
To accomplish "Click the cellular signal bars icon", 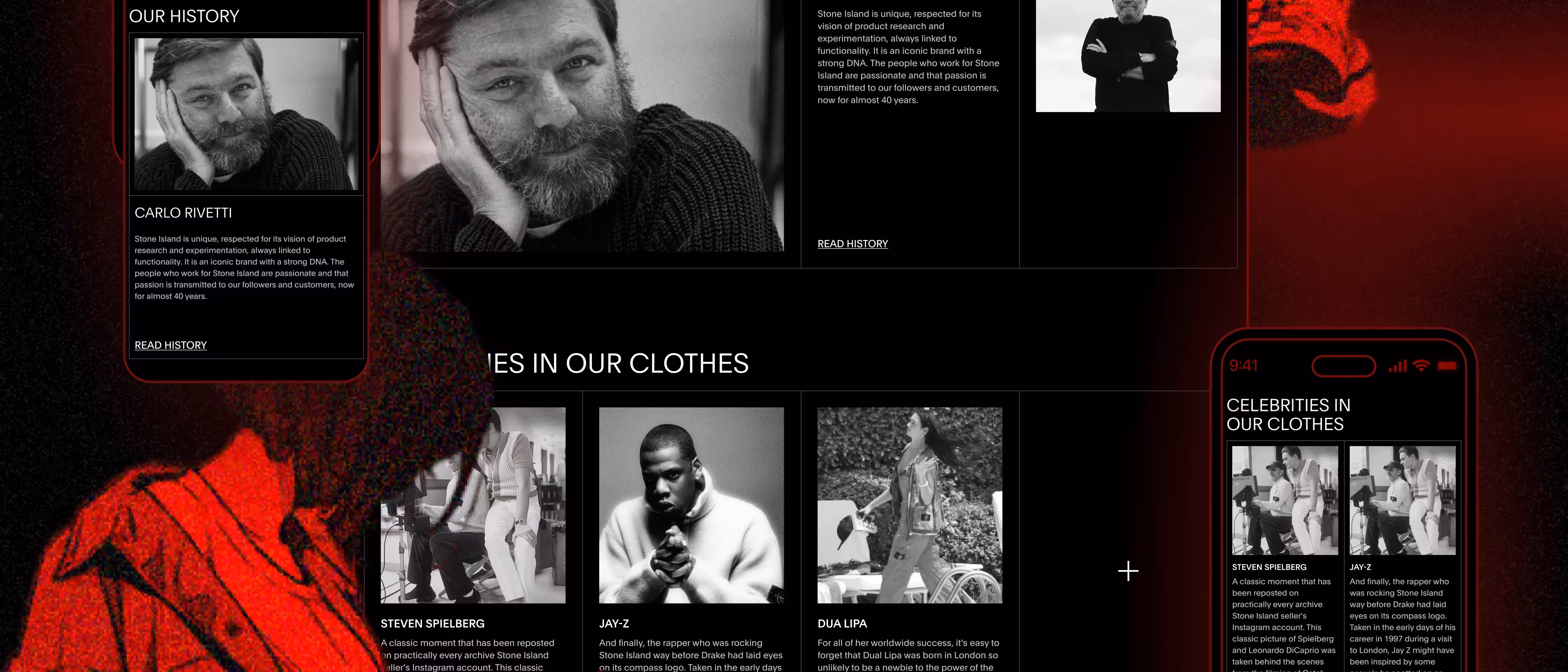I will [1397, 366].
